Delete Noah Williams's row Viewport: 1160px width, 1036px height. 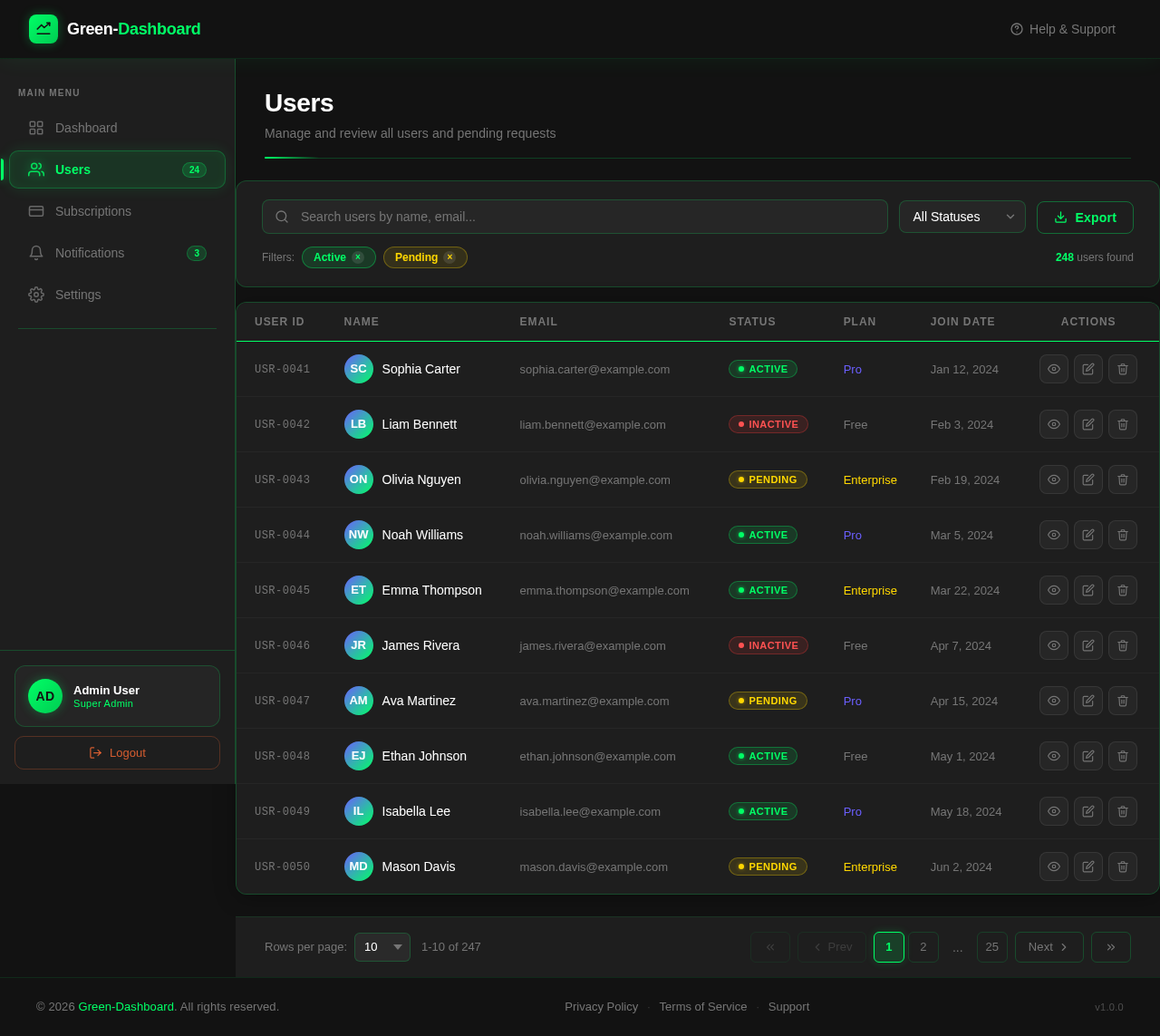point(1123,535)
